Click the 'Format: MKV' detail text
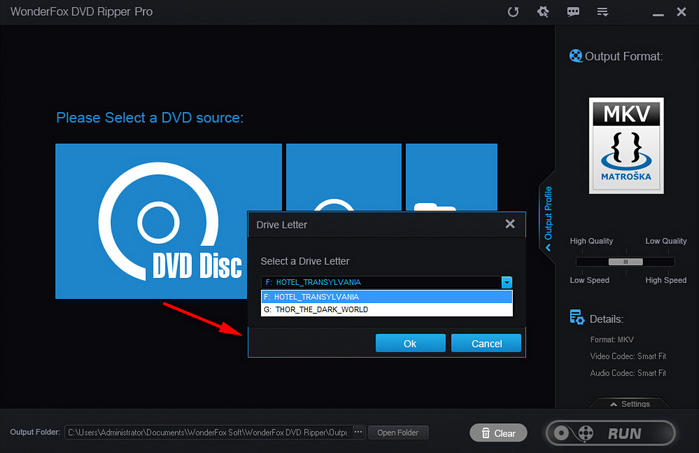The height and width of the screenshot is (453, 699). [x=612, y=340]
